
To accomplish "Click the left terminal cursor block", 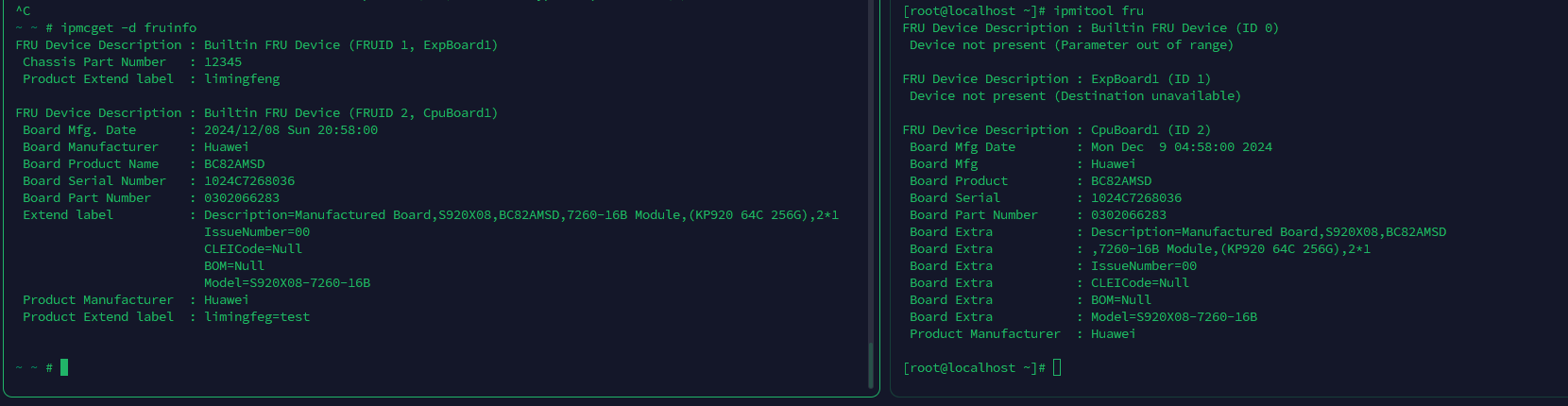I will pos(64,367).
